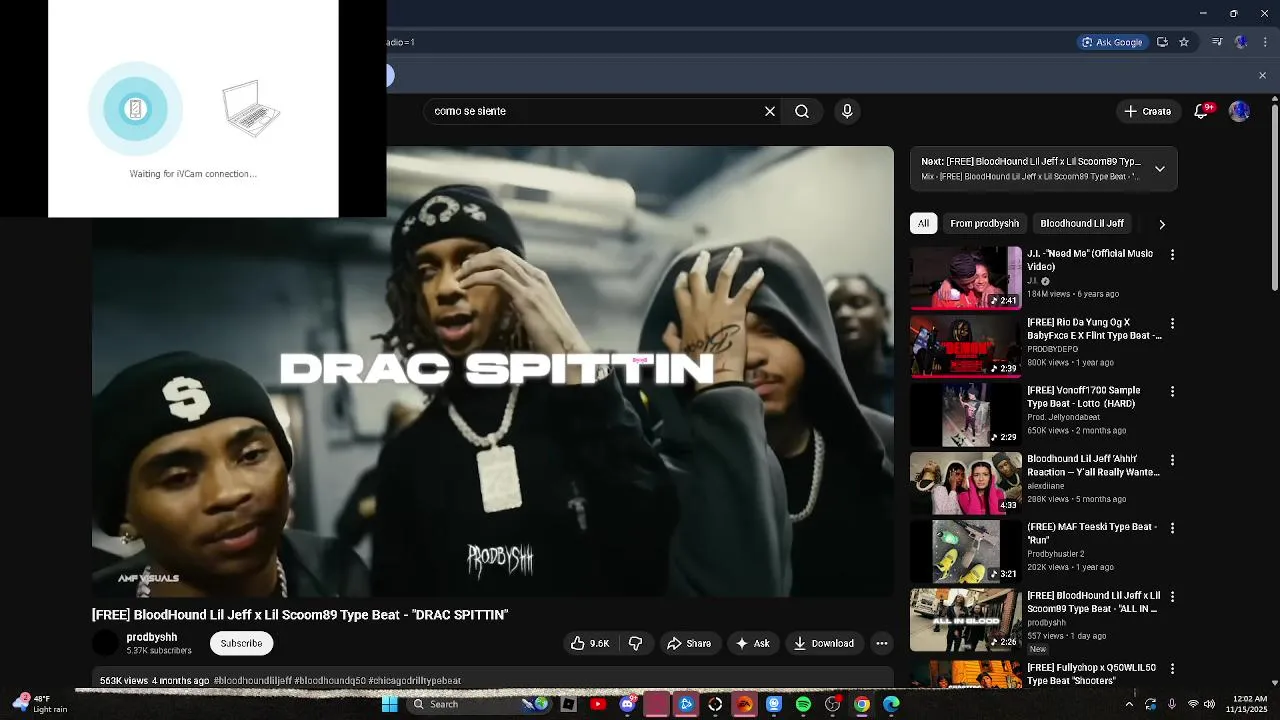Open Chrome media controls icon

click(1217, 42)
